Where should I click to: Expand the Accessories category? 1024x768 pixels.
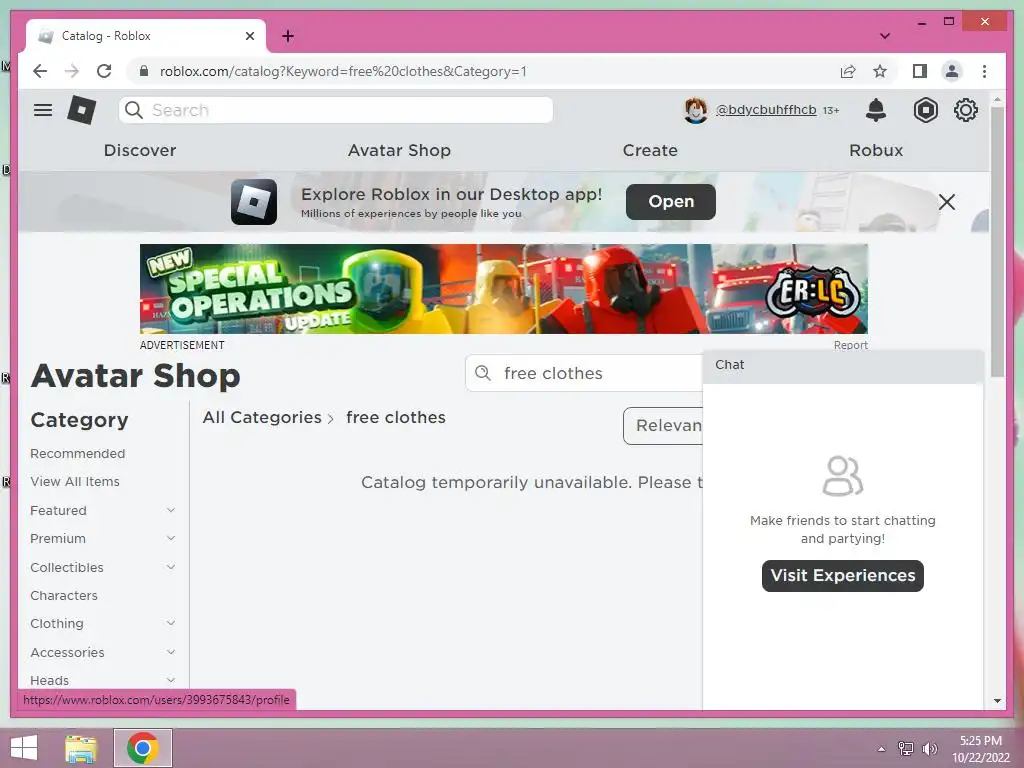tap(170, 652)
